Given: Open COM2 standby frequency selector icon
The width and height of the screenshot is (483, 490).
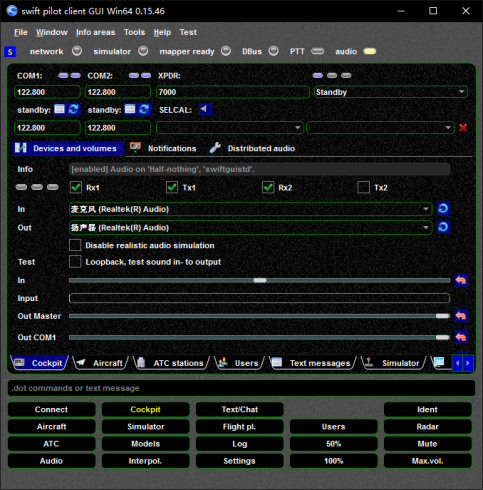Looking at the screenshot, I should click(130, 109).
